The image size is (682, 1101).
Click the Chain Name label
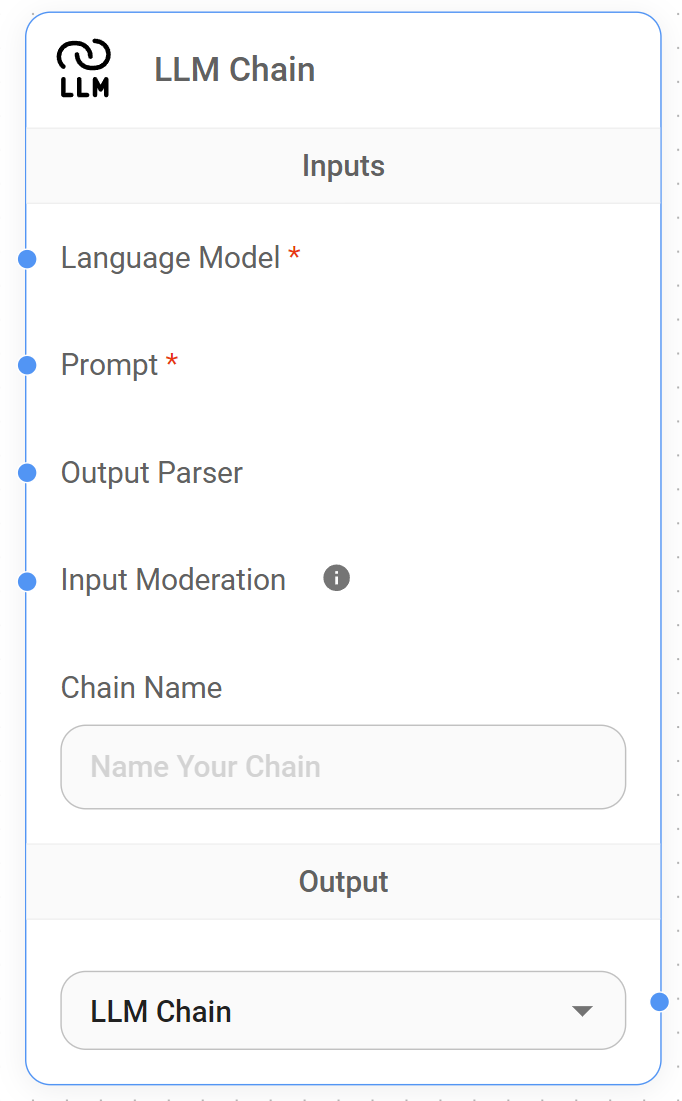[141, 687]
